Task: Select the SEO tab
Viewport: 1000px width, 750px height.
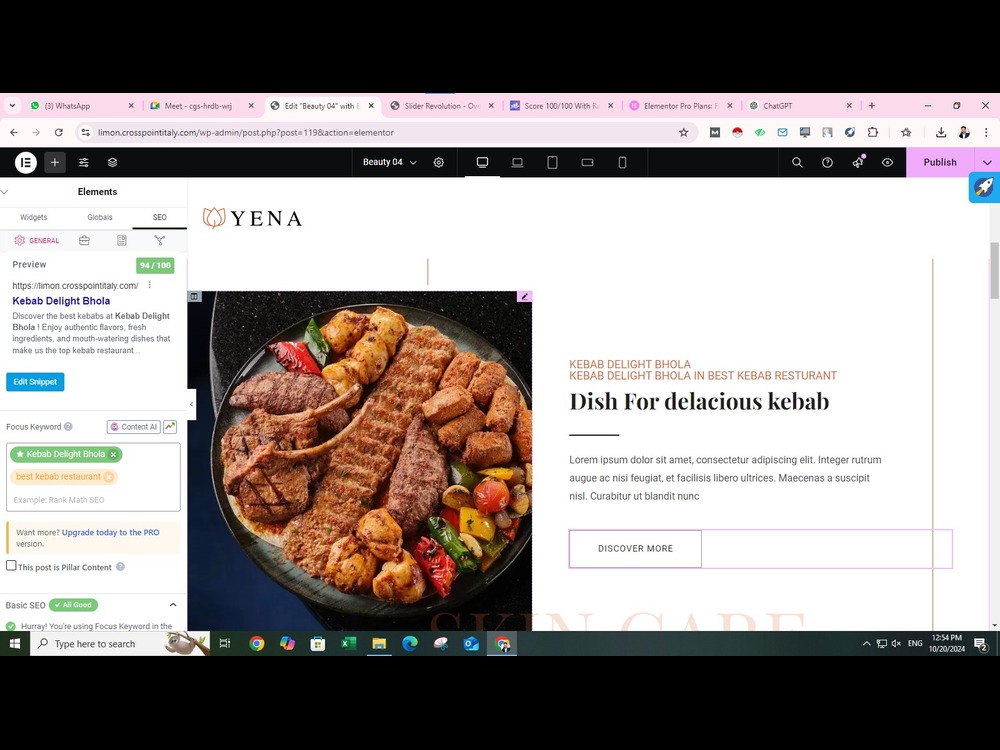Action: point(159,217)
